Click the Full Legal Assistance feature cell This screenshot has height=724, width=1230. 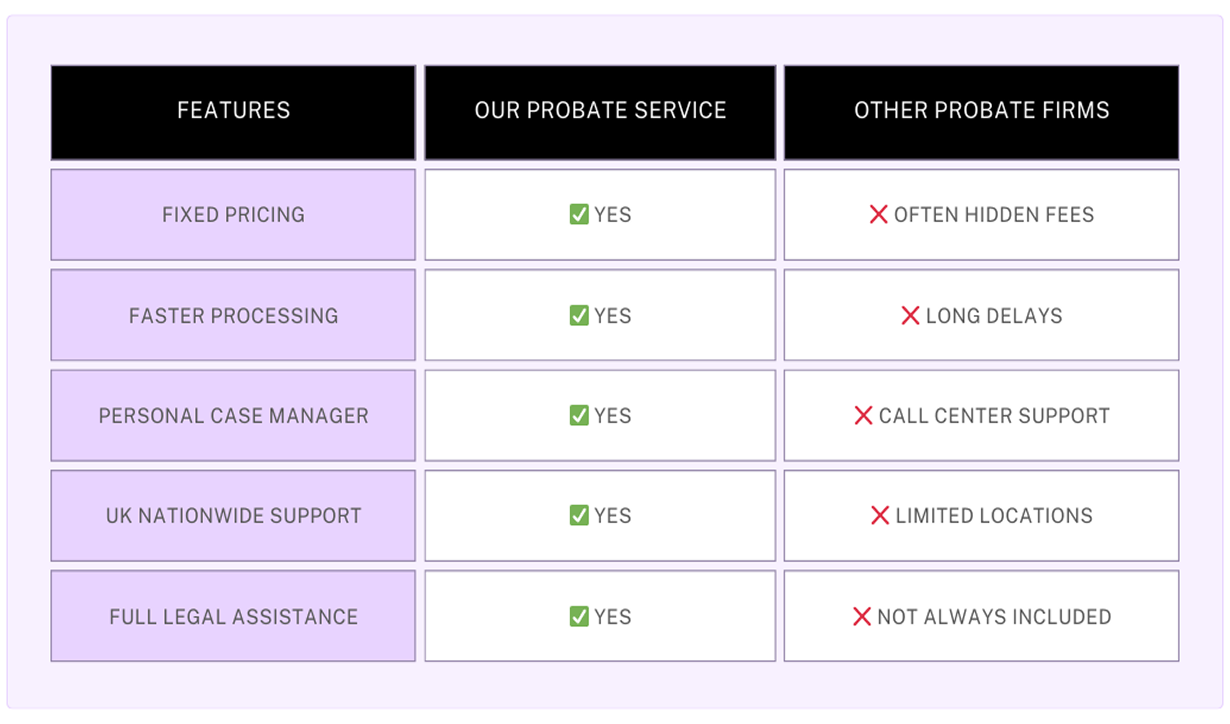click(233, 616)
